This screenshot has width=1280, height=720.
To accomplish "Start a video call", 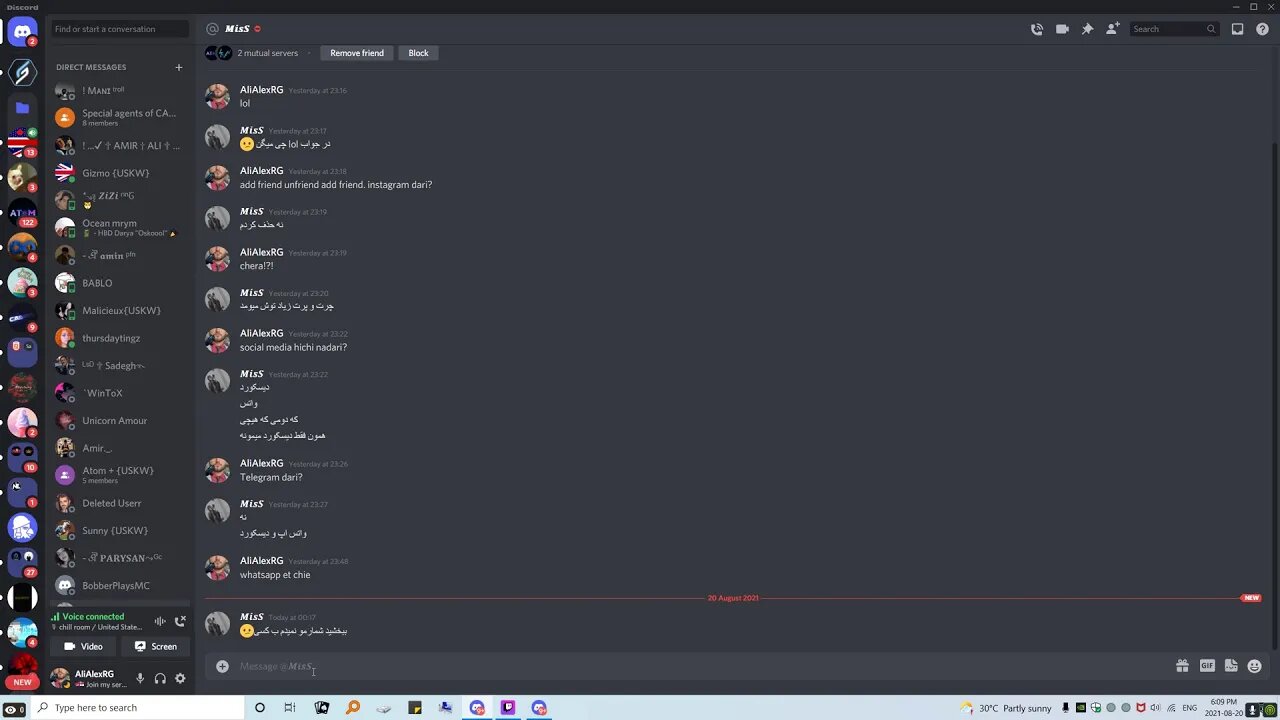I will tap(1062, 29).
